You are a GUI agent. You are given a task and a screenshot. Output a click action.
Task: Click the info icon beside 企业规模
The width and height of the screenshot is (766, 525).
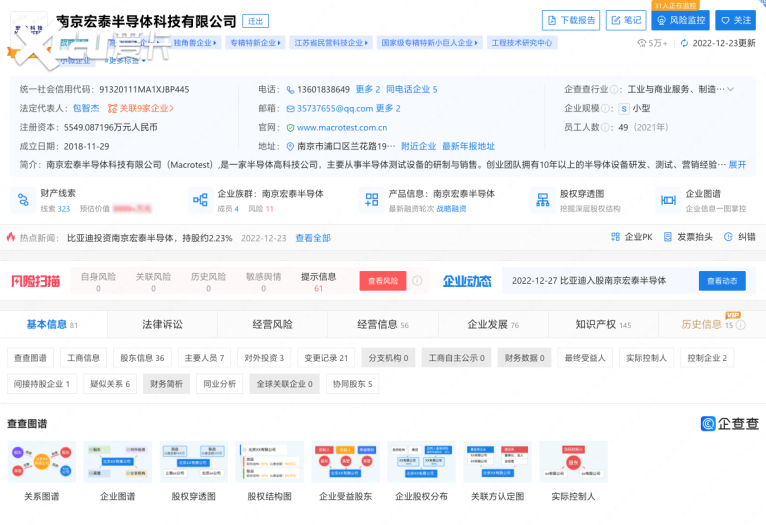[605, 108]
